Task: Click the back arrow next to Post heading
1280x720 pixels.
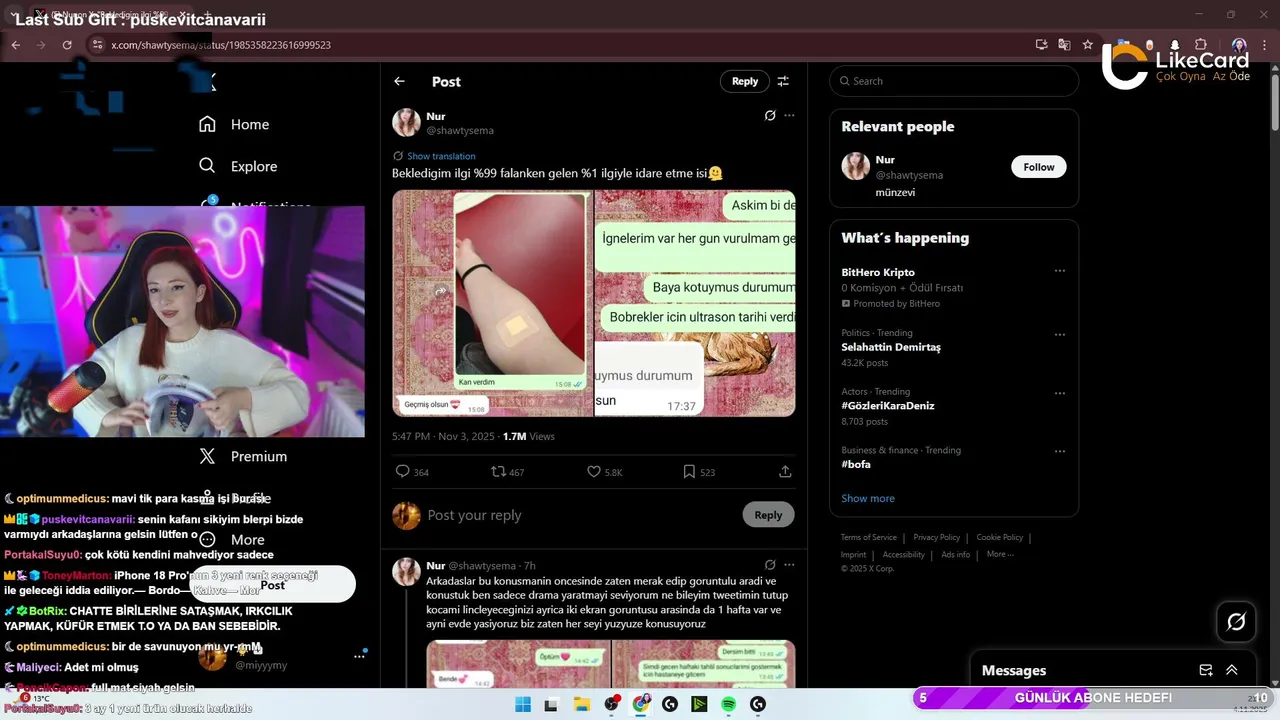Action: [399, 81]
